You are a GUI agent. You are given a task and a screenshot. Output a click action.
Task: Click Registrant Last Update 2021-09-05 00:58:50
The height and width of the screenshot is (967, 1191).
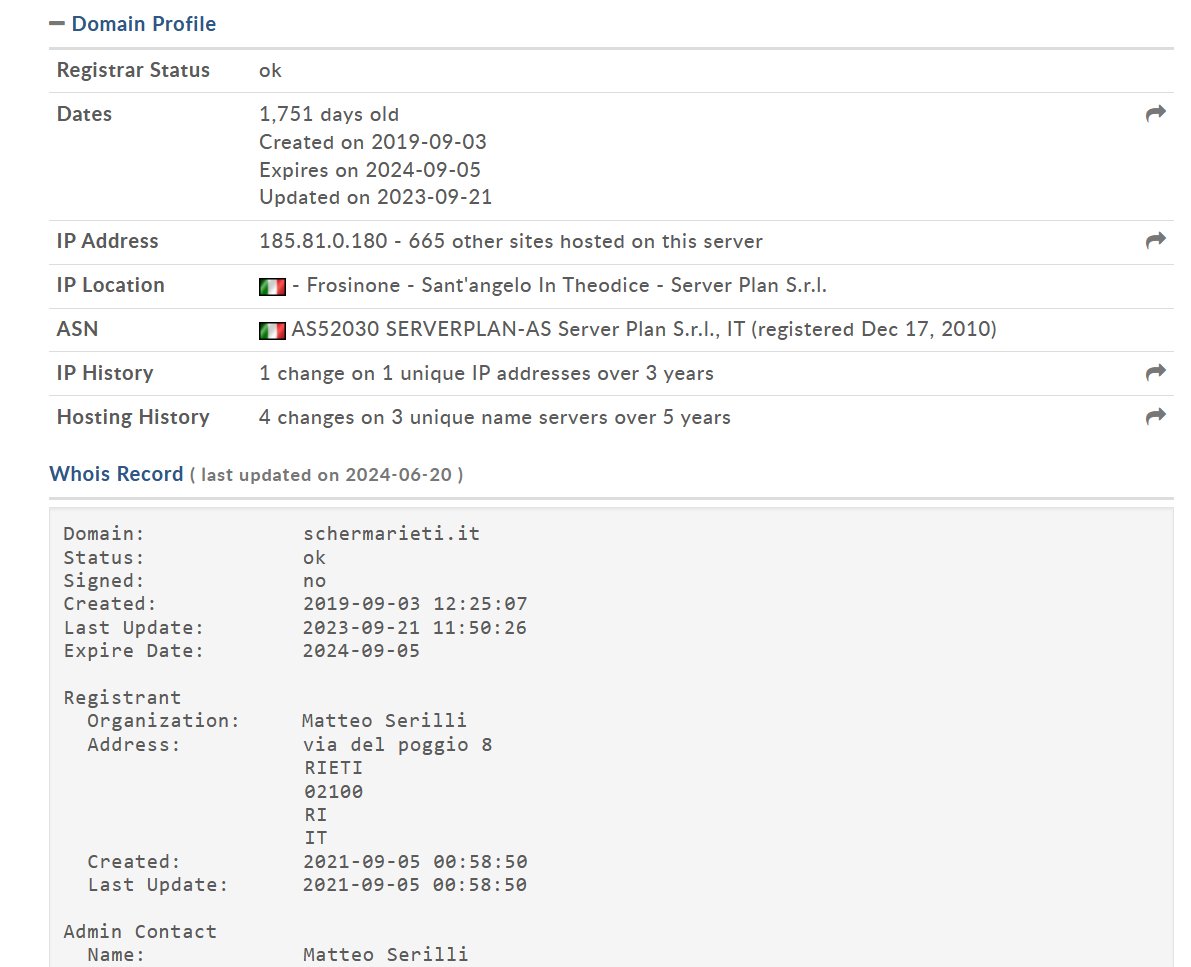pos(415,885)
